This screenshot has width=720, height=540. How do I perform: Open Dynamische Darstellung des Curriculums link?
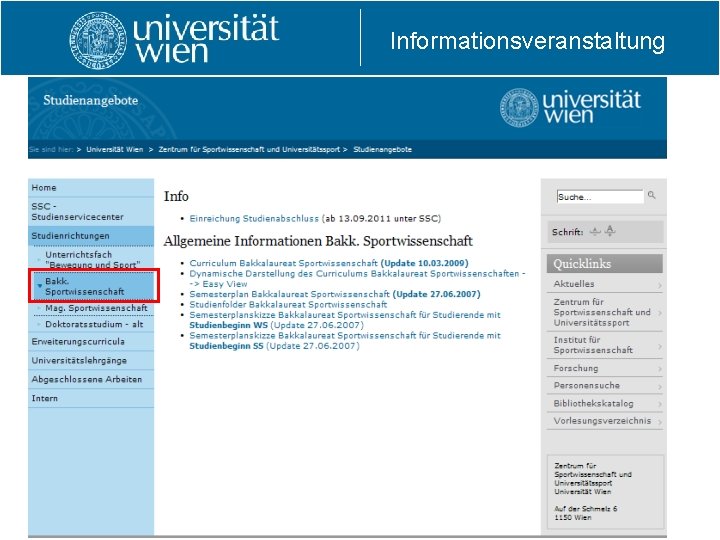(357, 279)
